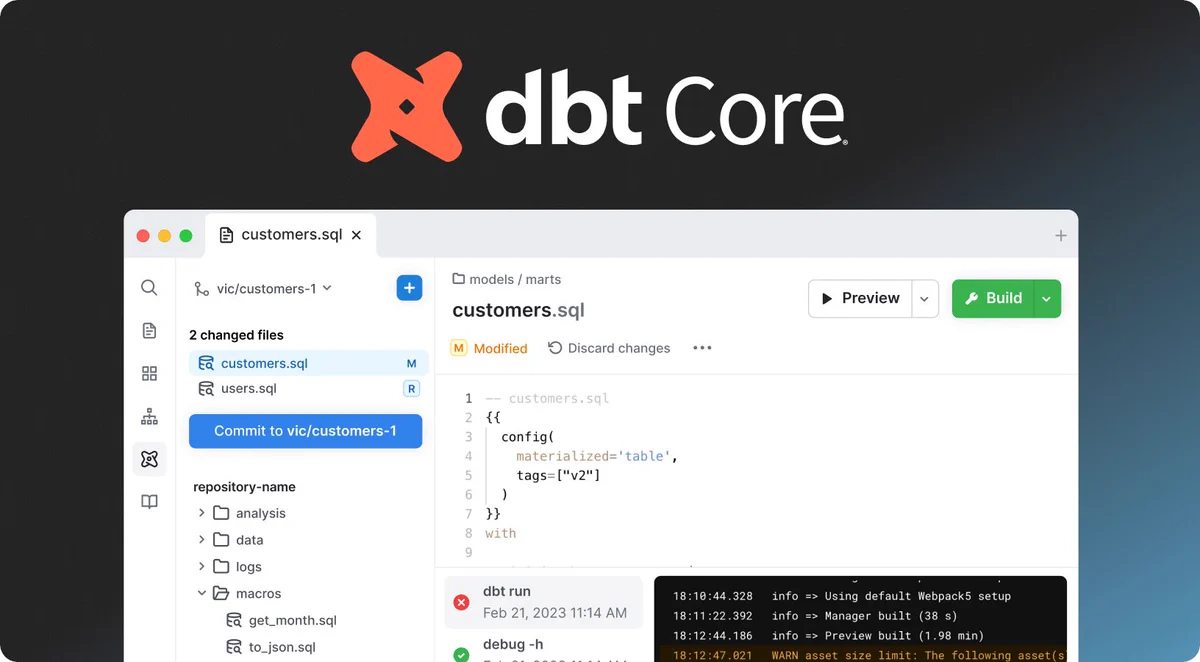This screenshot has height=662, width=1200.
Task: Click the Commit to vic/customers-1 button
Action: pos(305,431)
